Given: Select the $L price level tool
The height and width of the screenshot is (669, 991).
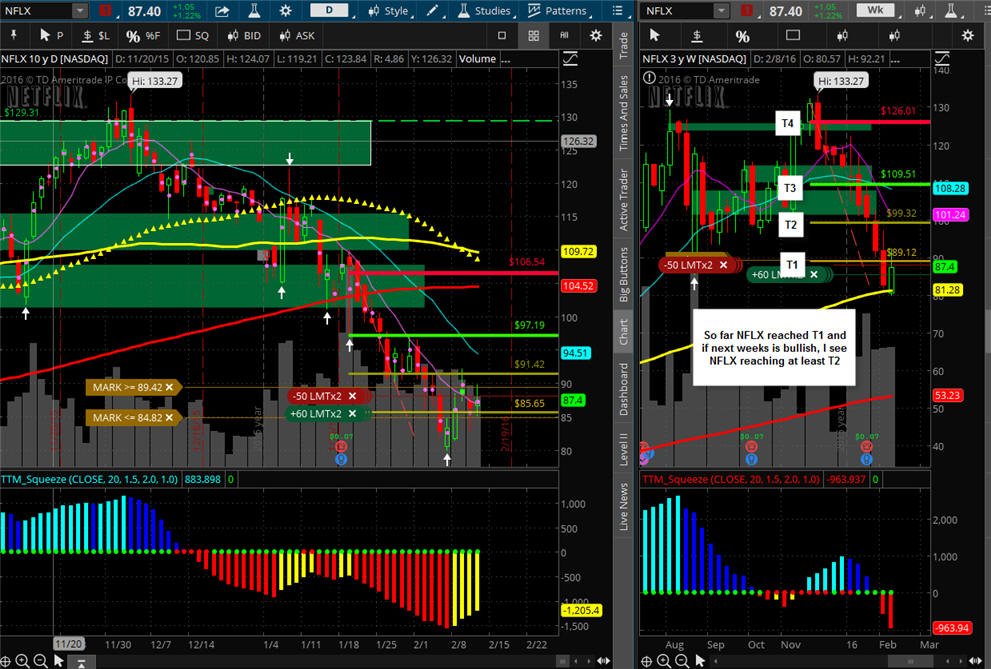Looking at the screenshot, I should 96,35.
